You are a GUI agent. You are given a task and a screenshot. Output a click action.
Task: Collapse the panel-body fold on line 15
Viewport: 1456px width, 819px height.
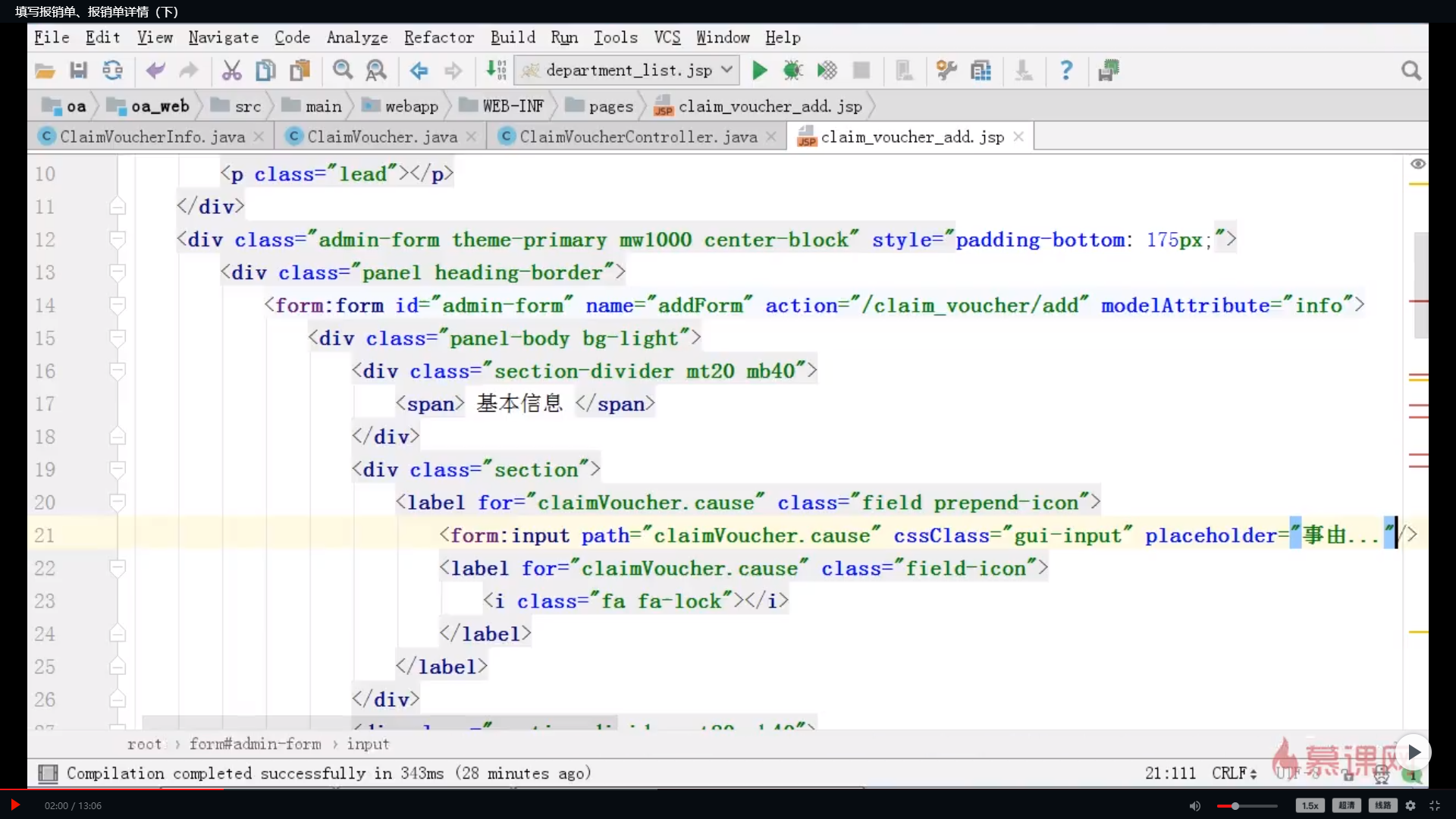pos(117,338)
